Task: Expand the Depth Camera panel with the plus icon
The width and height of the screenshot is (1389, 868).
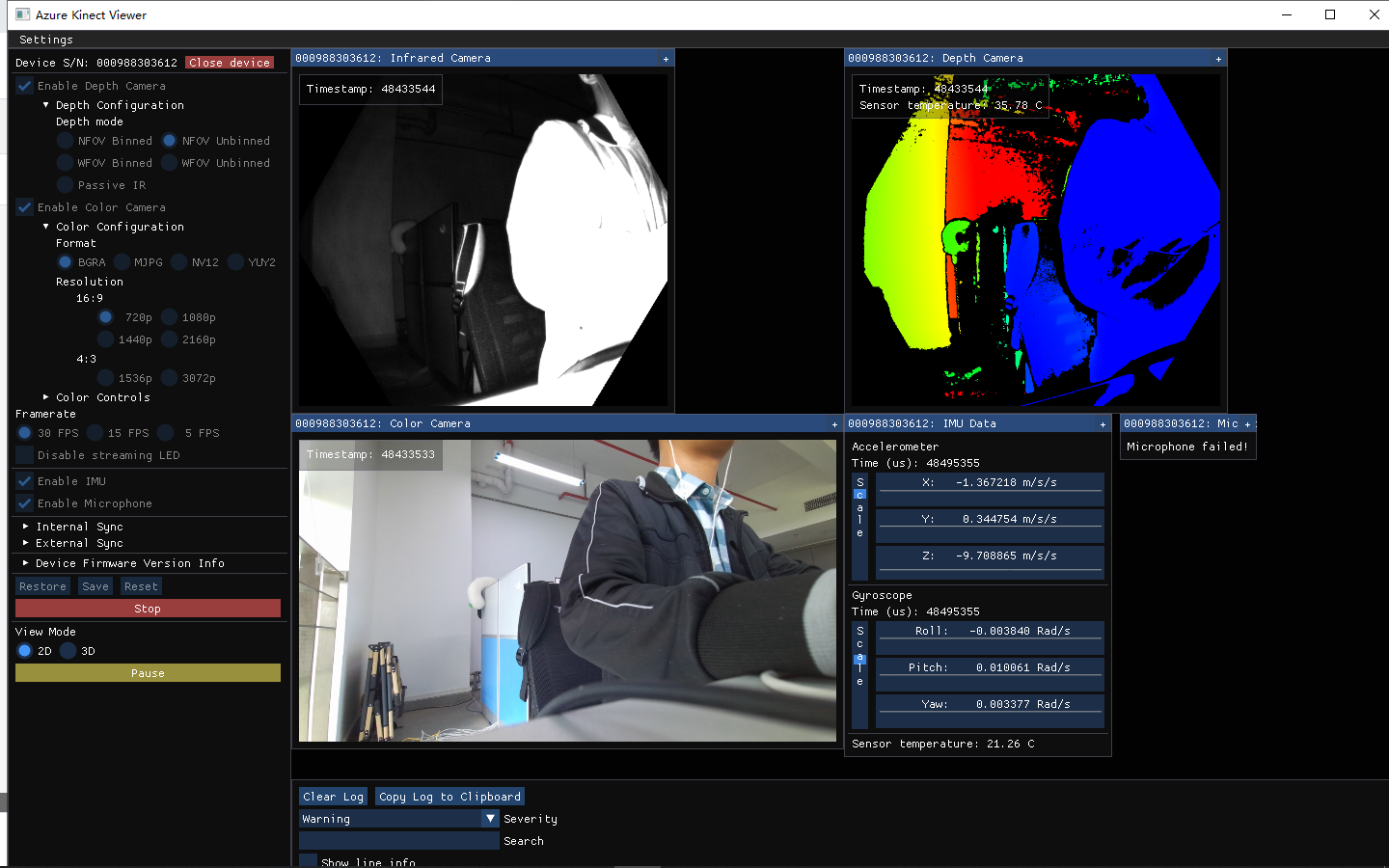Action: point(1218,58)
